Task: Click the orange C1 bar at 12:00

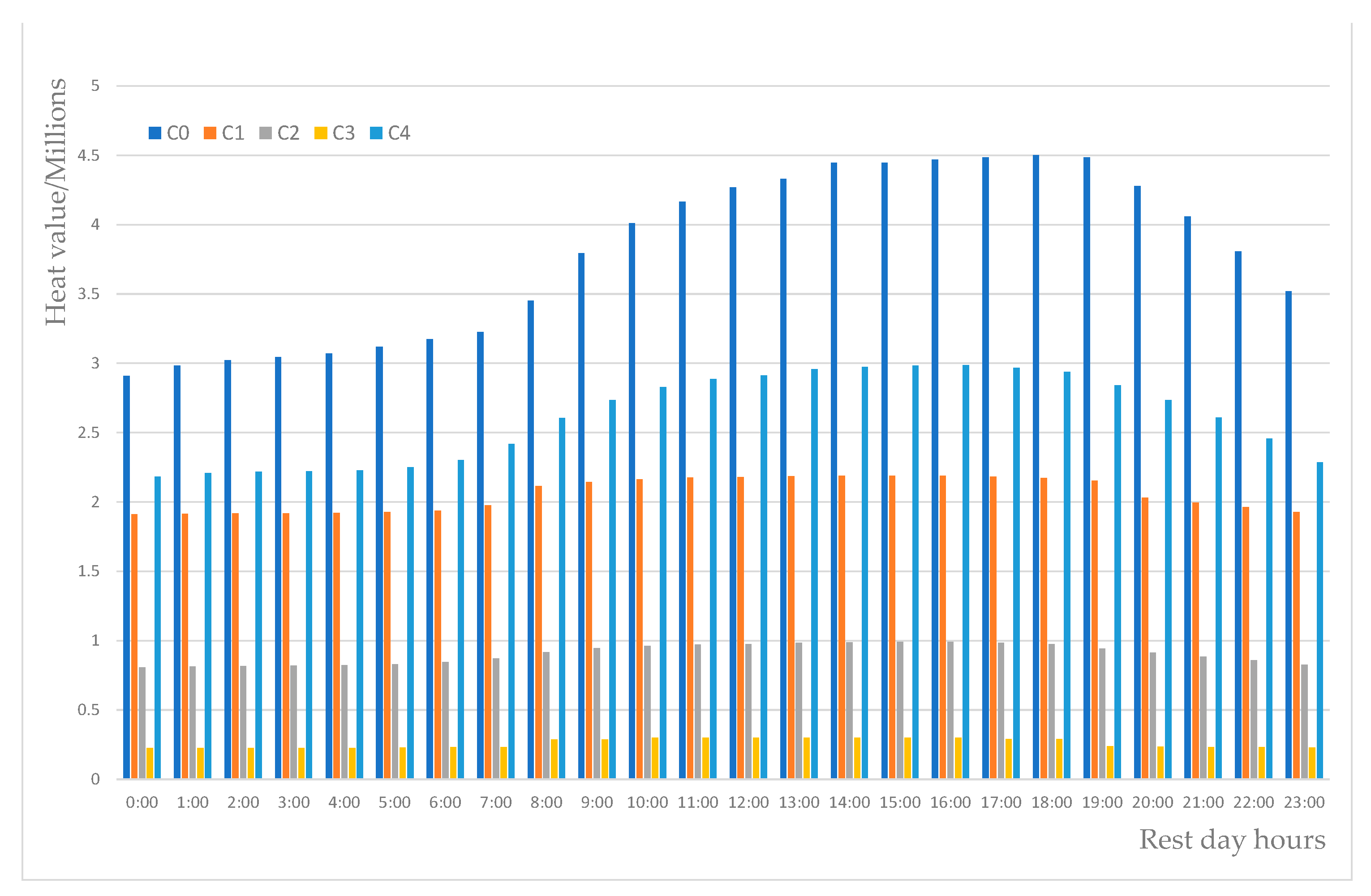Action: (x=740, y=628)
